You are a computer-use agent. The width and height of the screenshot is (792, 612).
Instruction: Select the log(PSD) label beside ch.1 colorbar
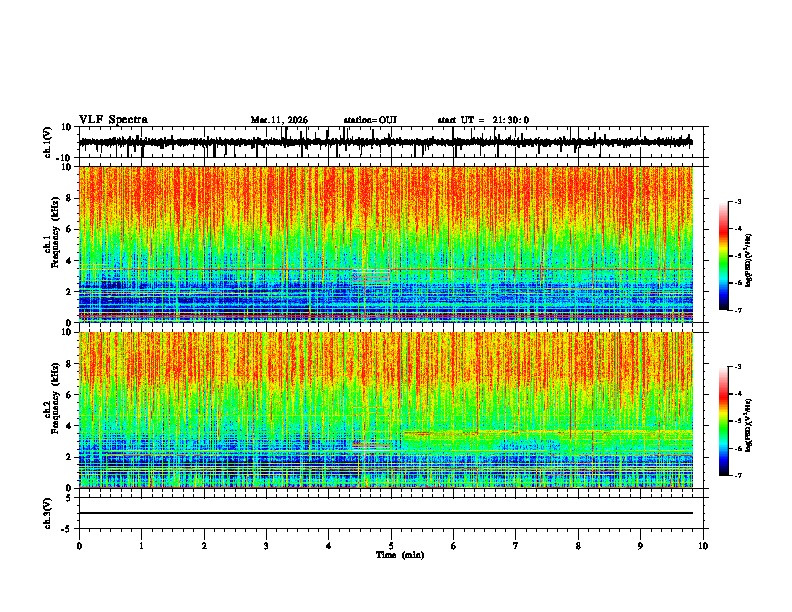(x=749, y=261)
